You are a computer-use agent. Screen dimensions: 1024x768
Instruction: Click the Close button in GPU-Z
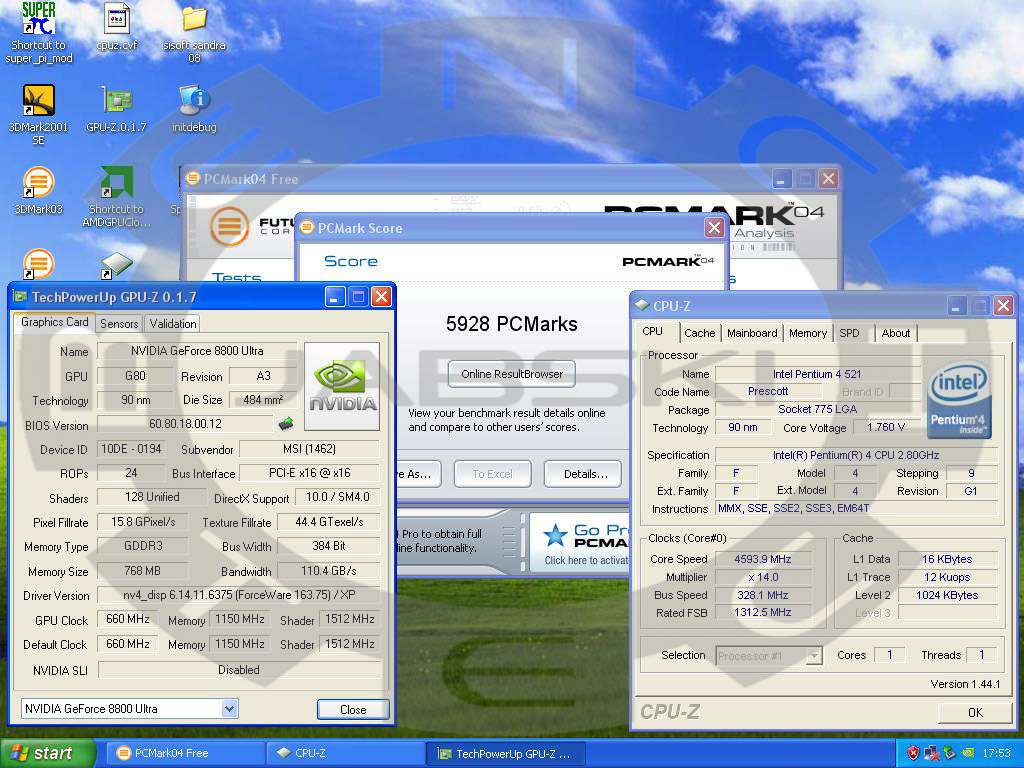353,709
